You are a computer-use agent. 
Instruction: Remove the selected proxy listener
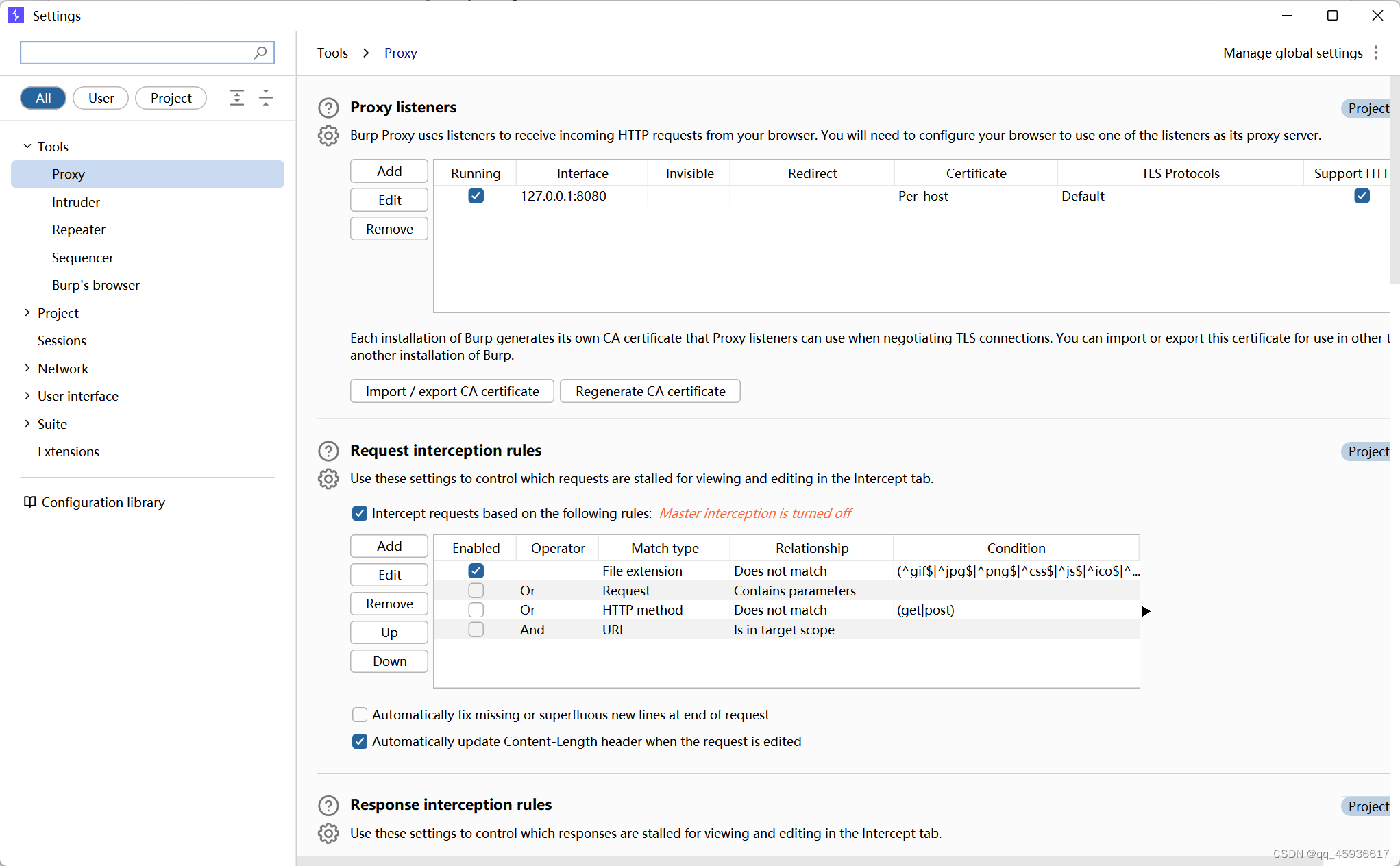point(389,229)
